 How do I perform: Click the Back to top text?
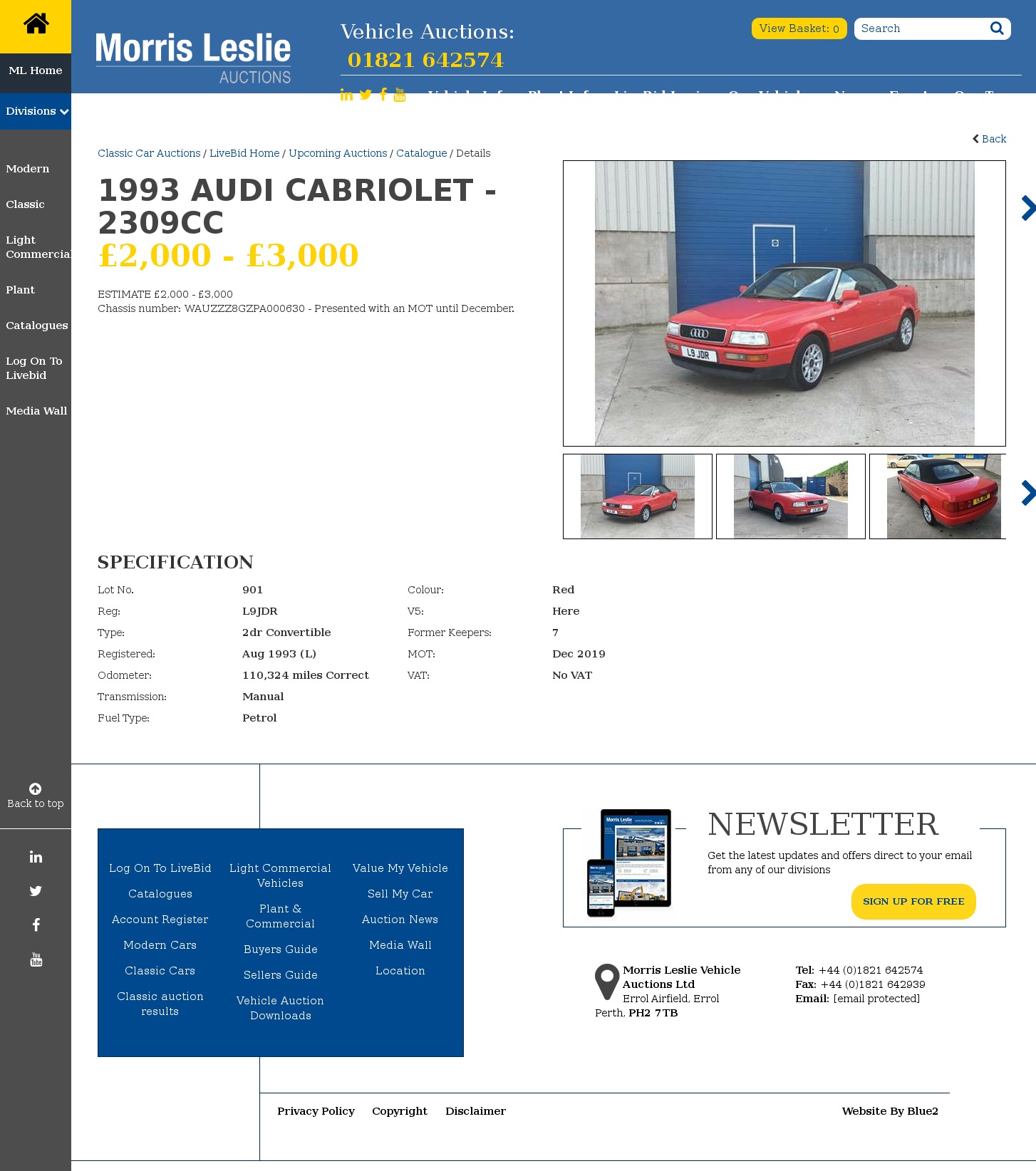pyautogui.click(x=36, y=803)
